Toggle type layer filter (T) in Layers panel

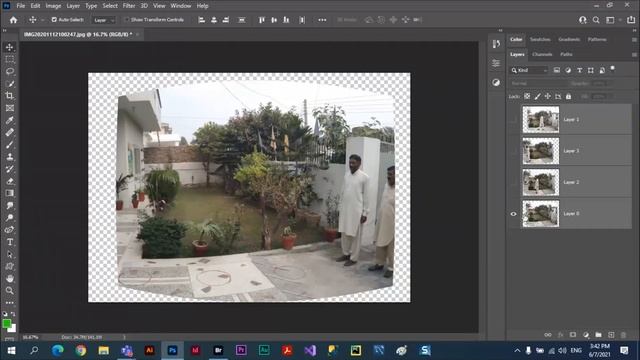(x=579, y=70)
